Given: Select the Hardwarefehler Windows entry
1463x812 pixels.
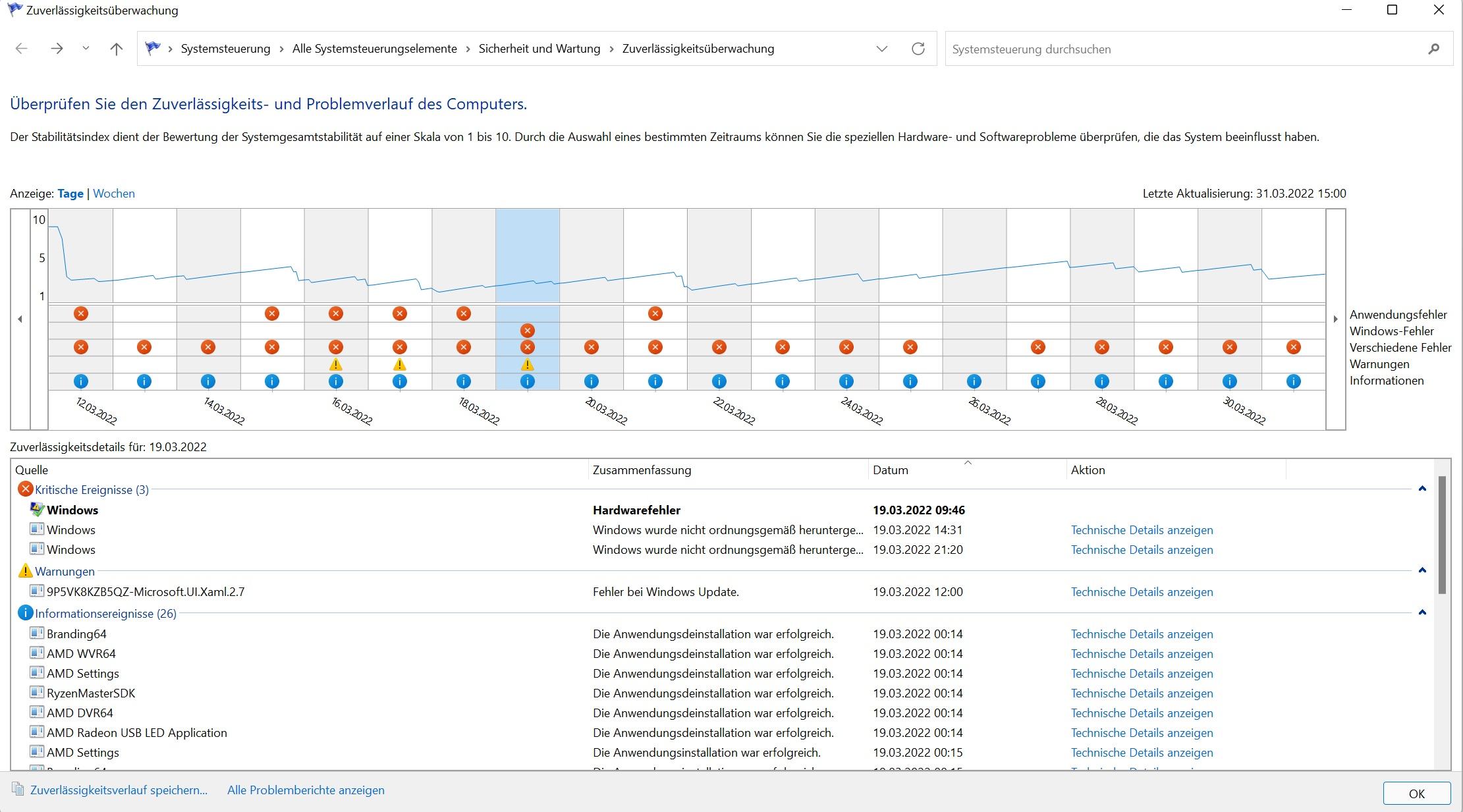Looking at the screenshot, I should click(723, 510).
